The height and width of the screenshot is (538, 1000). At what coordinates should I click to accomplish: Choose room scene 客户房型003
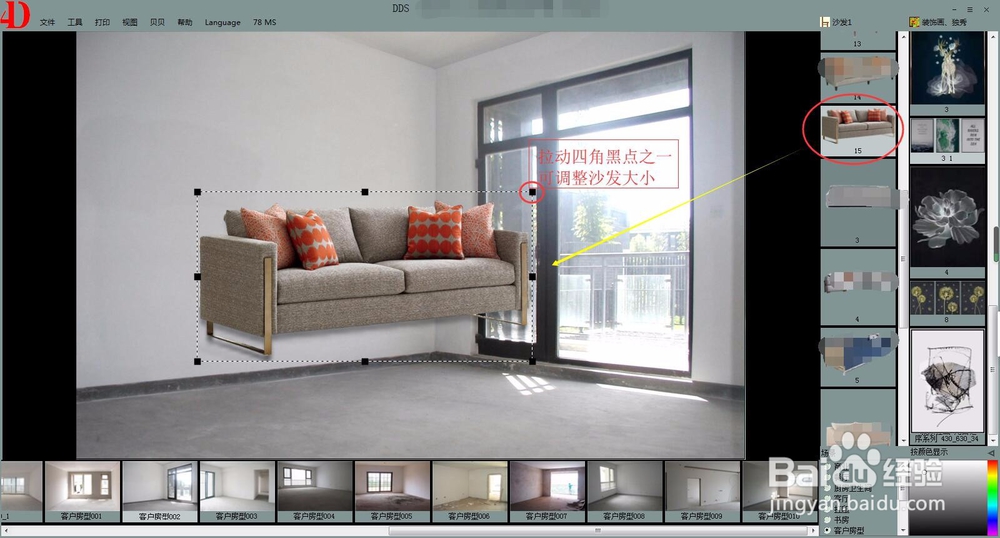[x=237, y=491]
